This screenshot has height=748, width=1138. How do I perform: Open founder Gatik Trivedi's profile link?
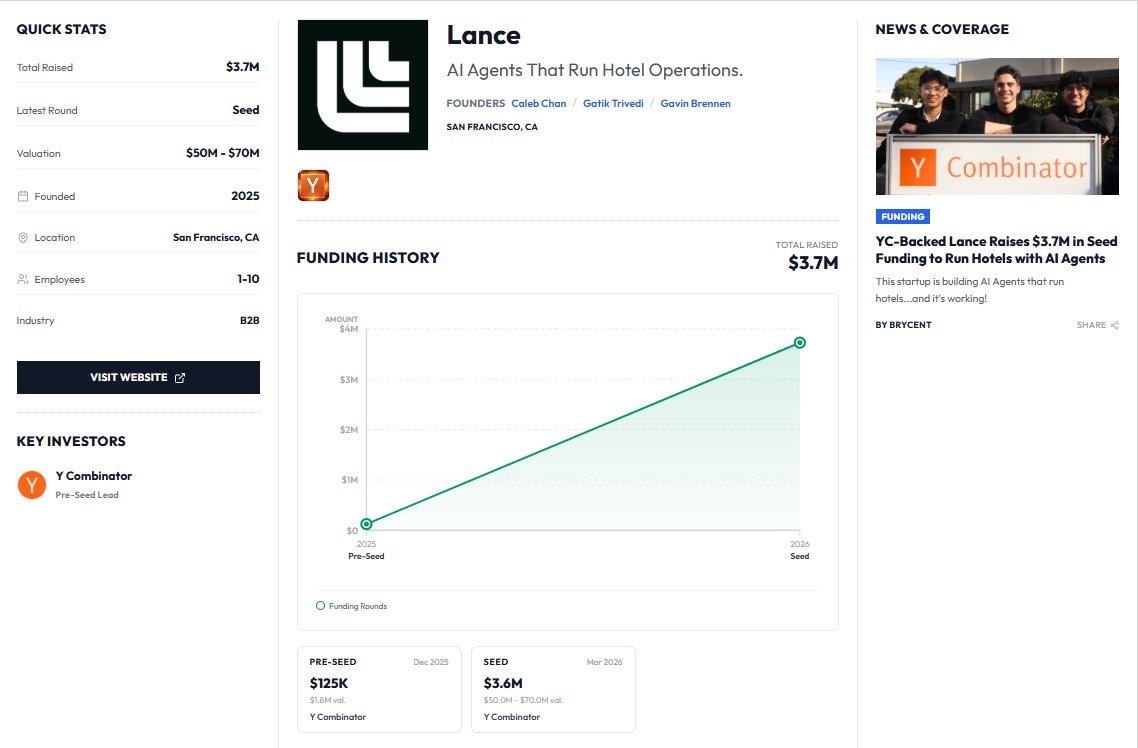tap(613, 103)
